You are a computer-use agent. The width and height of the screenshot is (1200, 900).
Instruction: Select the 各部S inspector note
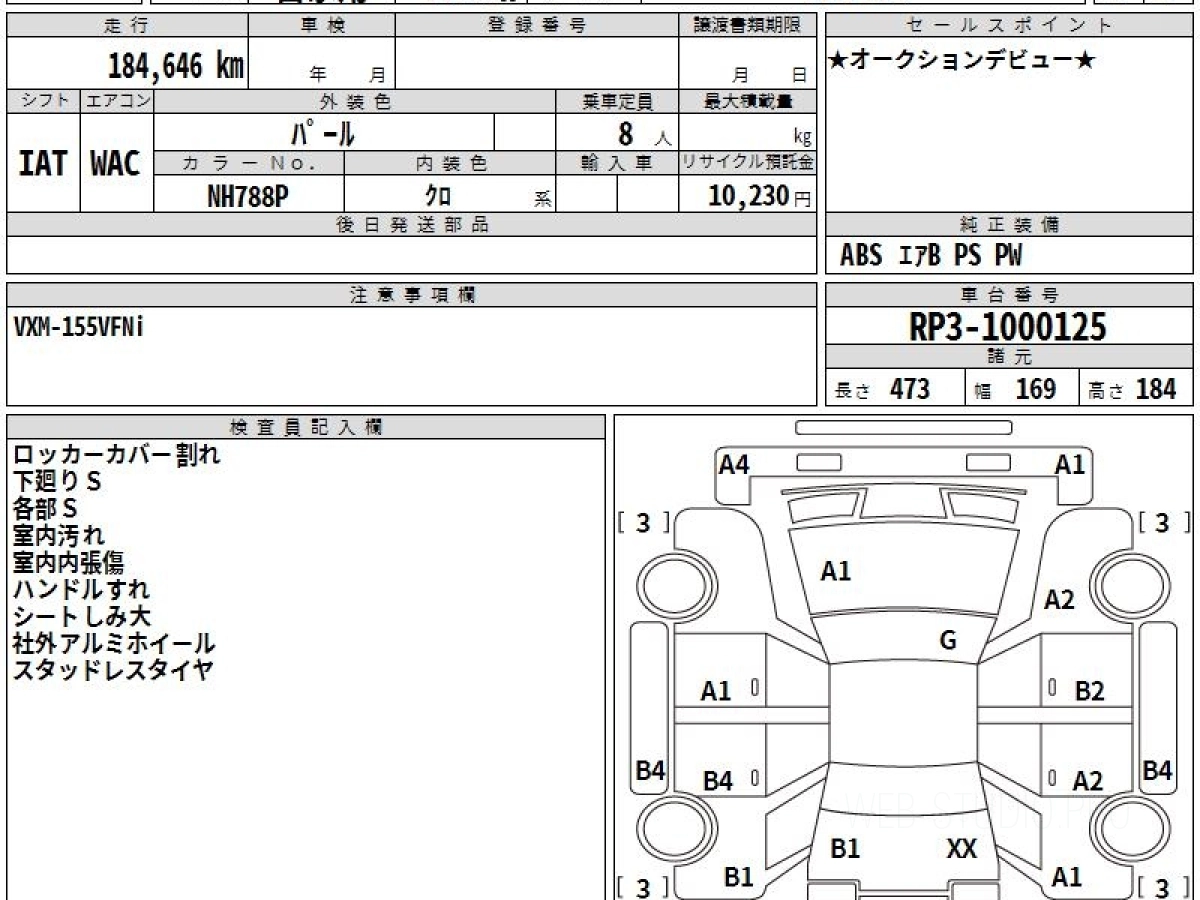coord(45,509)
